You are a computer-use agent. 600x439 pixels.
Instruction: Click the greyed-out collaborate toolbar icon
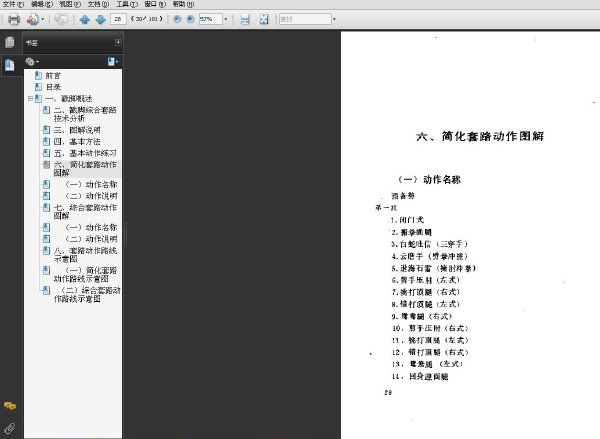pos(61,19)
